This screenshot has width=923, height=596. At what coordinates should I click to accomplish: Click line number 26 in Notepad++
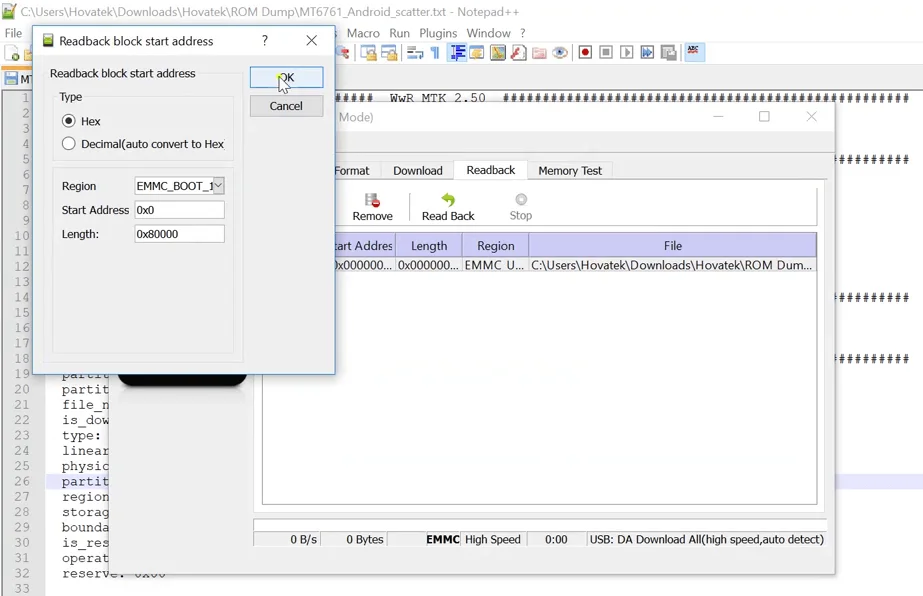[22, 481]
